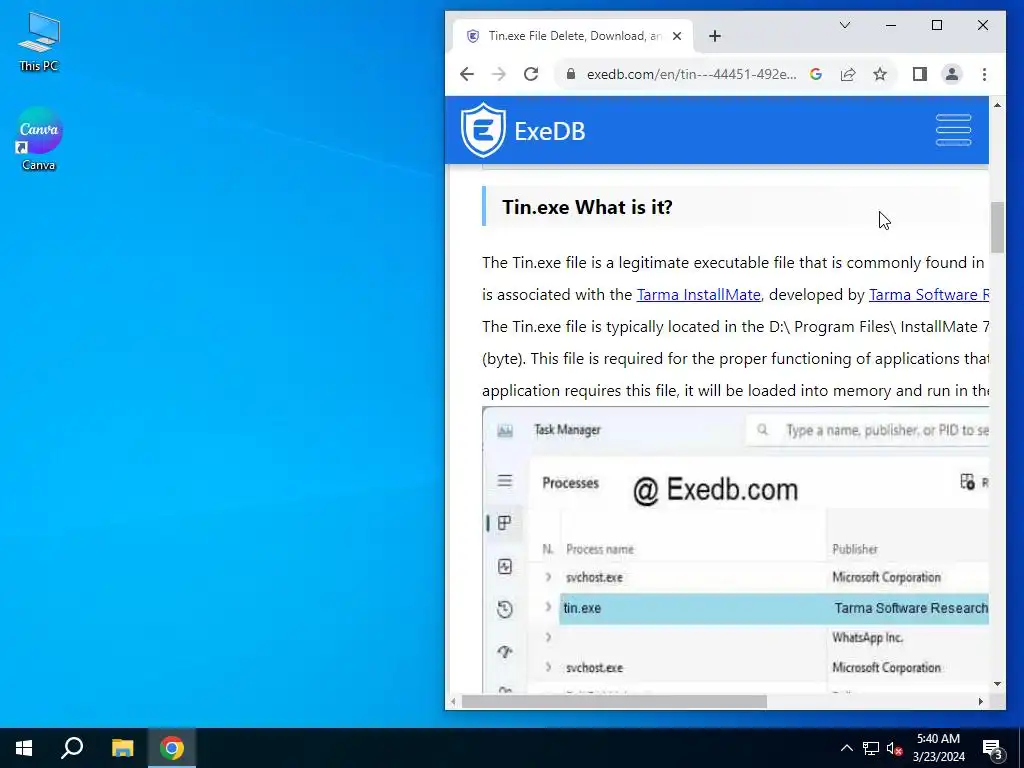Click the Google icon in address bar
This screenshot has height=768, width=1024.
tap(816, 74)
